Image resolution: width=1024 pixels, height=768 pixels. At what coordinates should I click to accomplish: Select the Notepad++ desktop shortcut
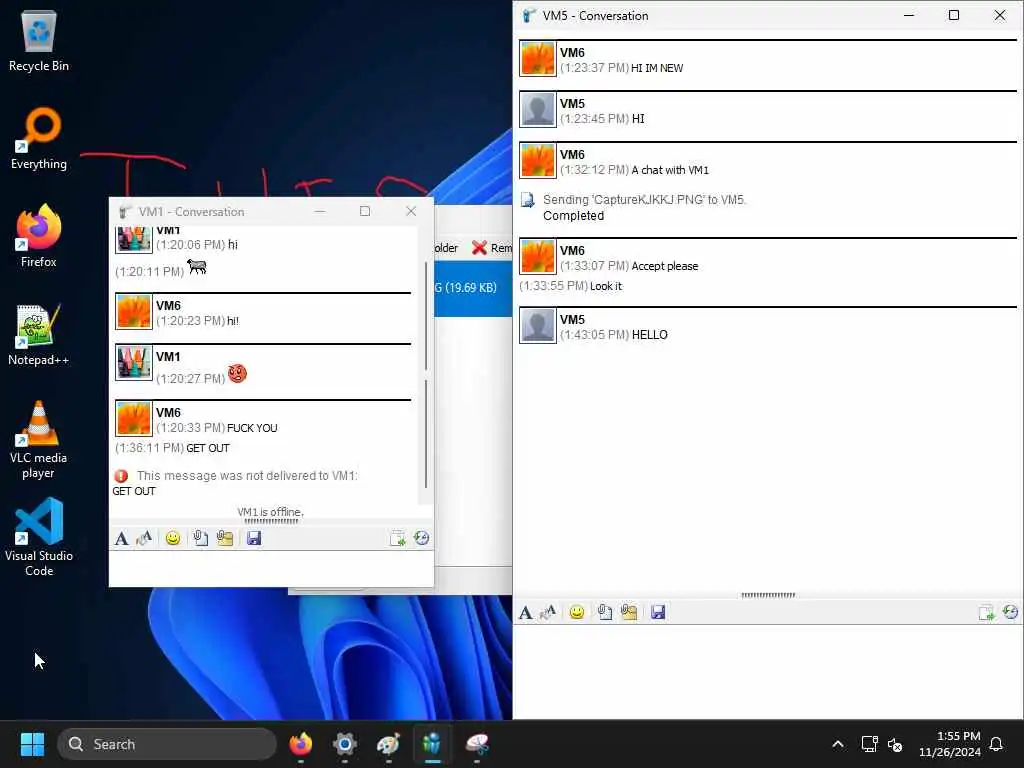[39, 334]
